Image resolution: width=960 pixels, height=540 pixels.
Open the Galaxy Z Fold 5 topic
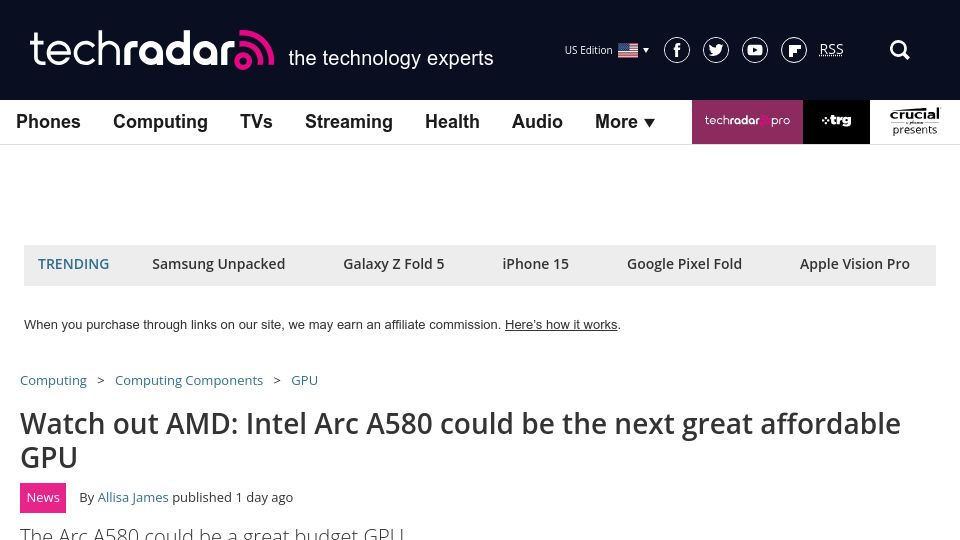click(x=394, y=264)
